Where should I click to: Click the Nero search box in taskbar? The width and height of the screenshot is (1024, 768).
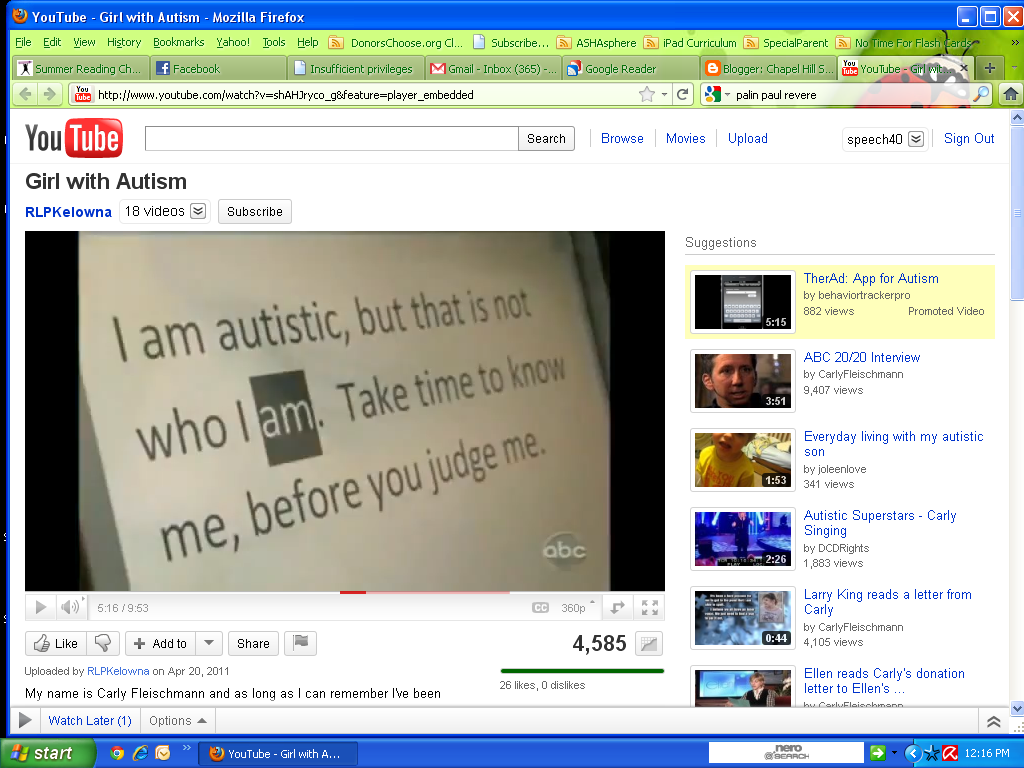pos(786,752)
